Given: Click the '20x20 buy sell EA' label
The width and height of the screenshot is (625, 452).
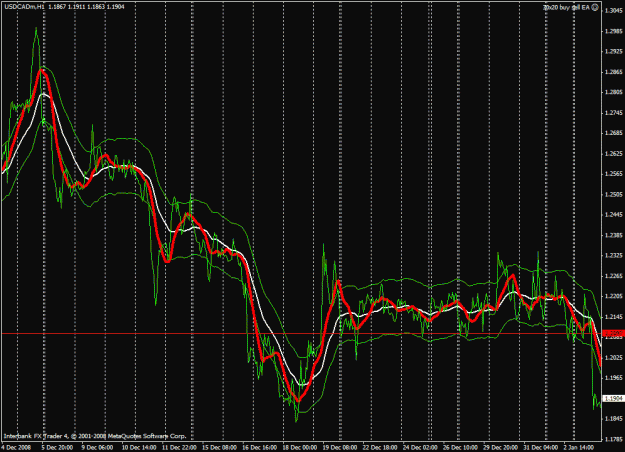Looking at the screenshot, I should pos(567,7).
